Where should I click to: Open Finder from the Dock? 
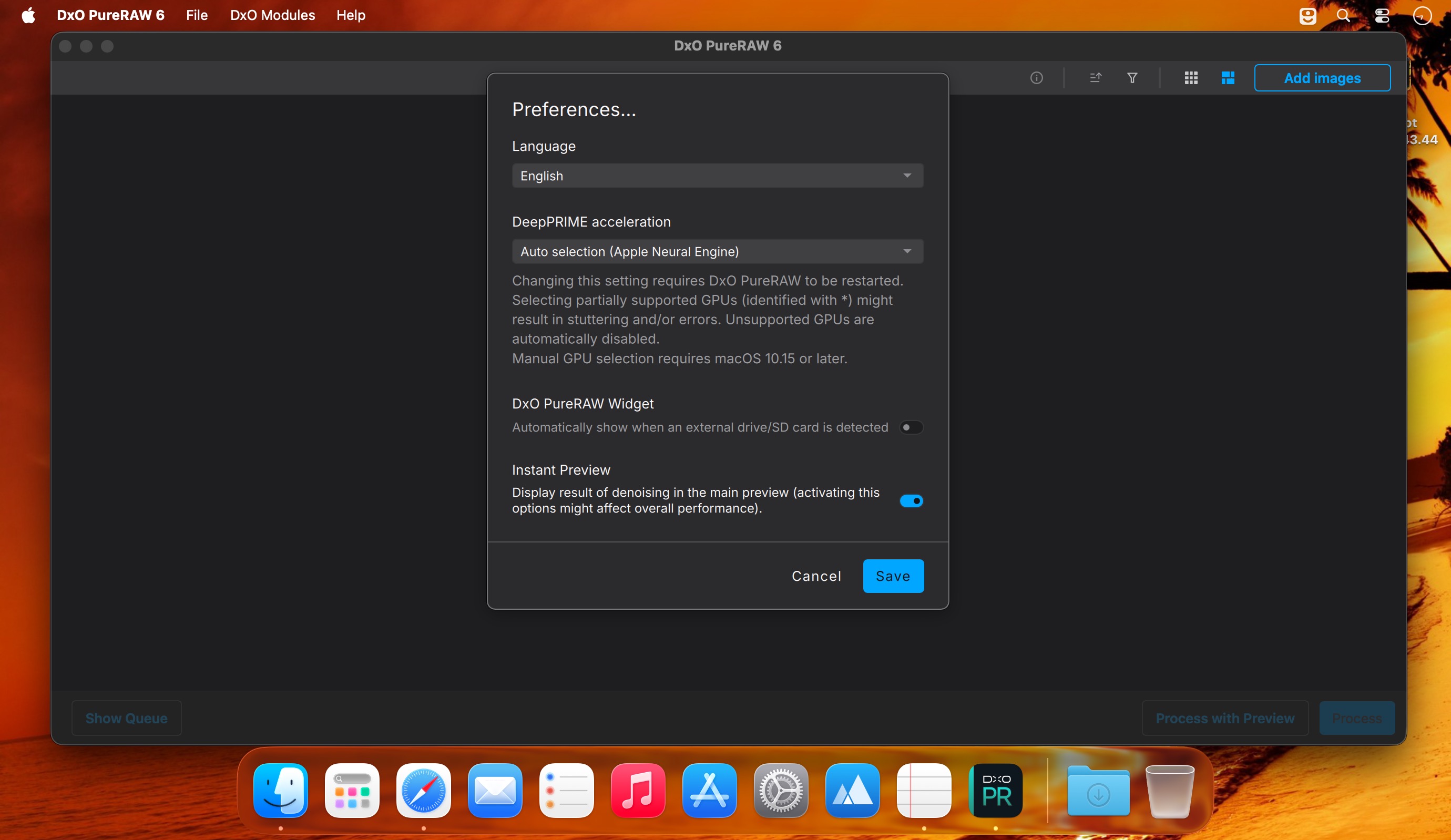280,790
